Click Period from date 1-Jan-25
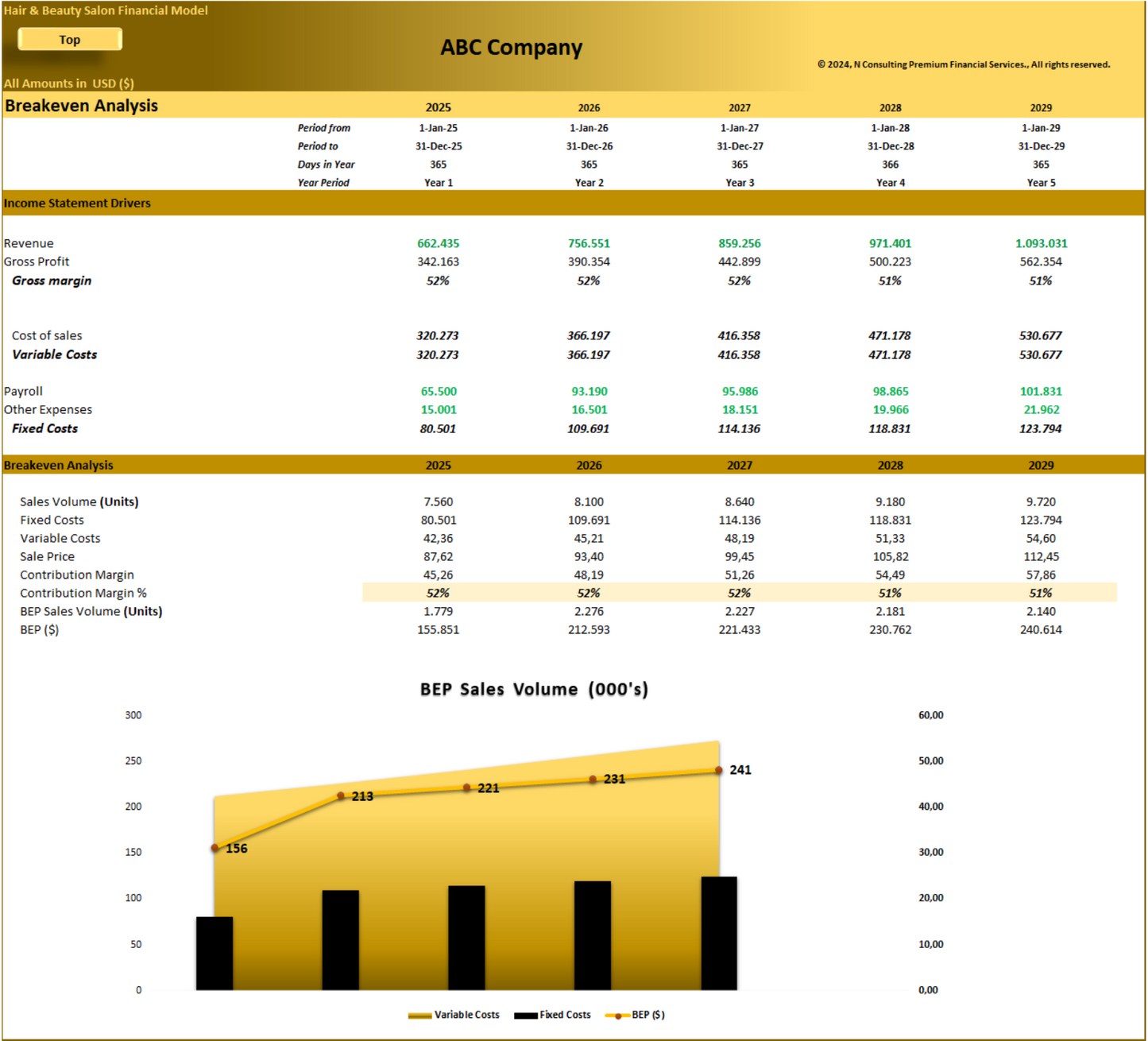The image size is (1148, 1041). 438,128
